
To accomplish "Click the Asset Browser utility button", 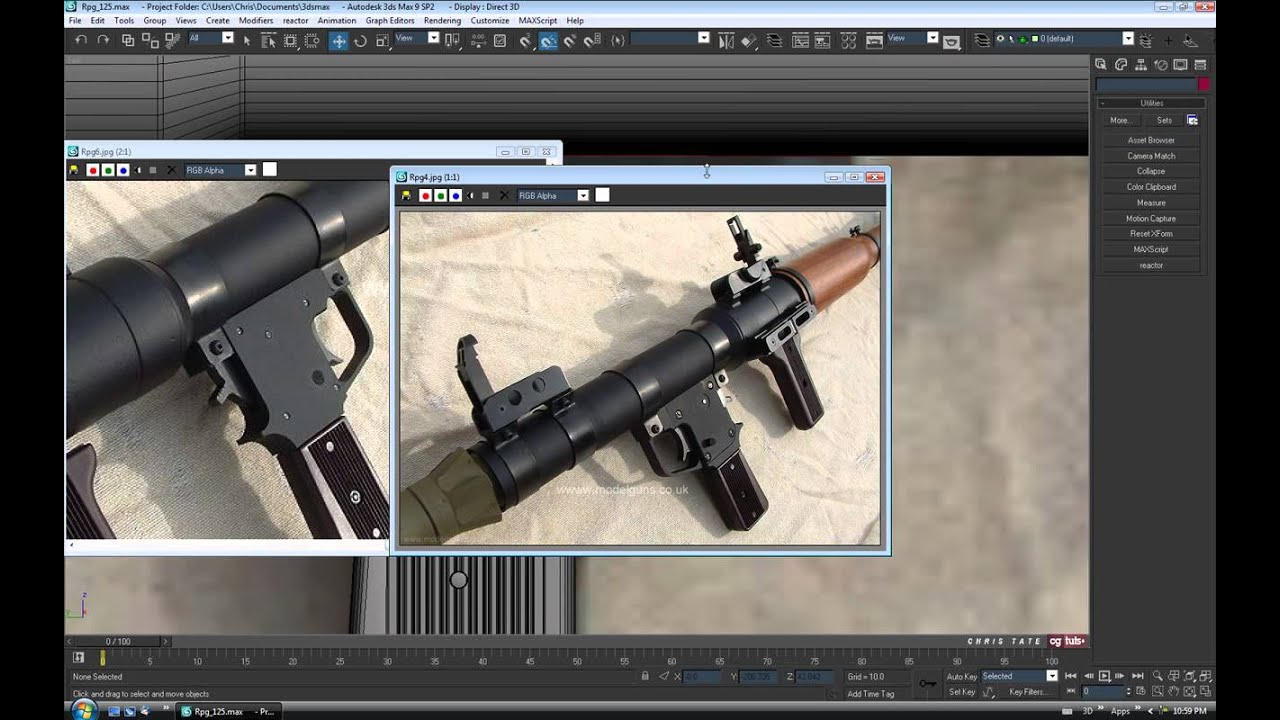I will 1151,140.
